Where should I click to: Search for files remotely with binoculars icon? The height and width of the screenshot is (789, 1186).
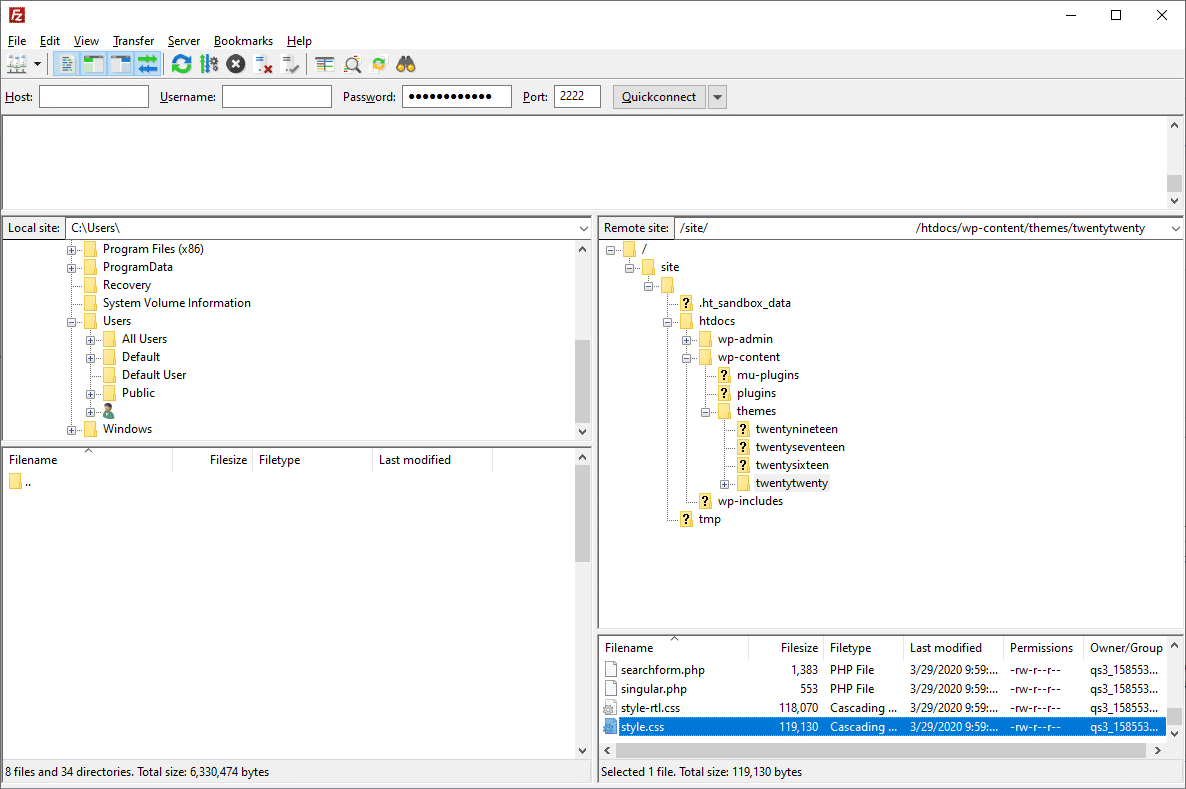click(405, 63)
